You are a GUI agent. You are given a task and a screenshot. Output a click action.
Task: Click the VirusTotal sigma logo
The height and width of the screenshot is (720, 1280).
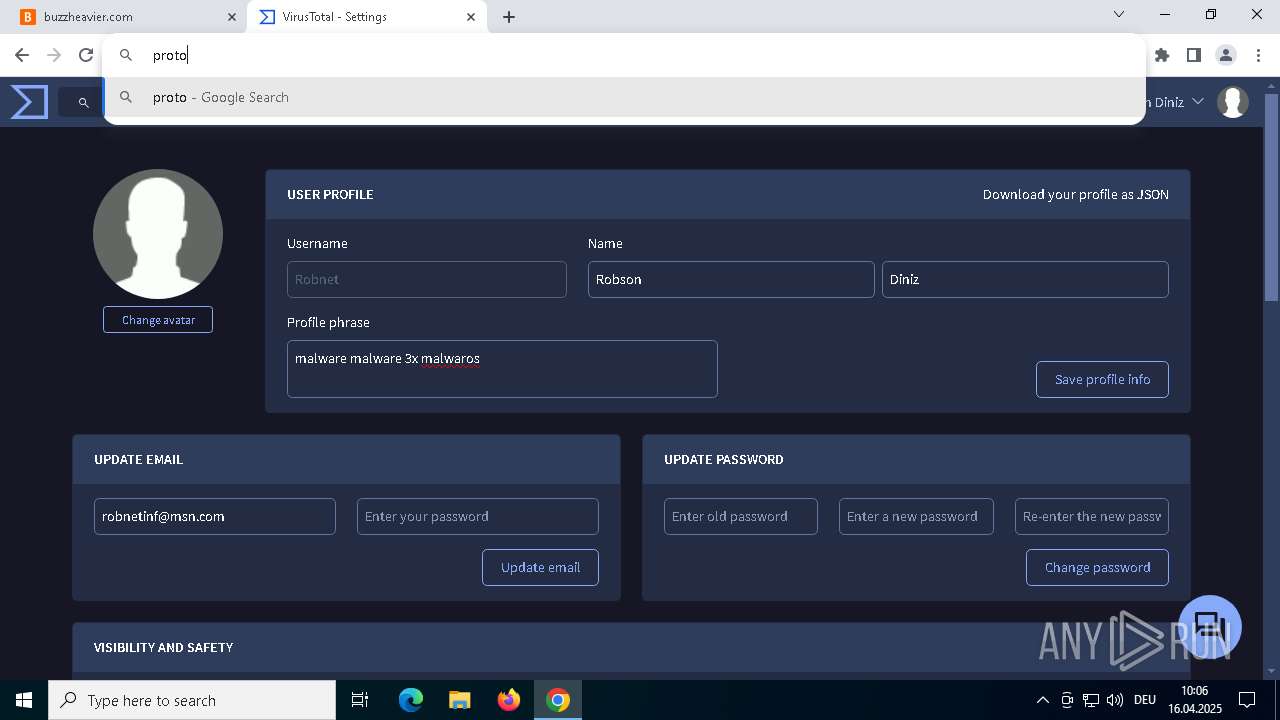(x=30, y=102)
